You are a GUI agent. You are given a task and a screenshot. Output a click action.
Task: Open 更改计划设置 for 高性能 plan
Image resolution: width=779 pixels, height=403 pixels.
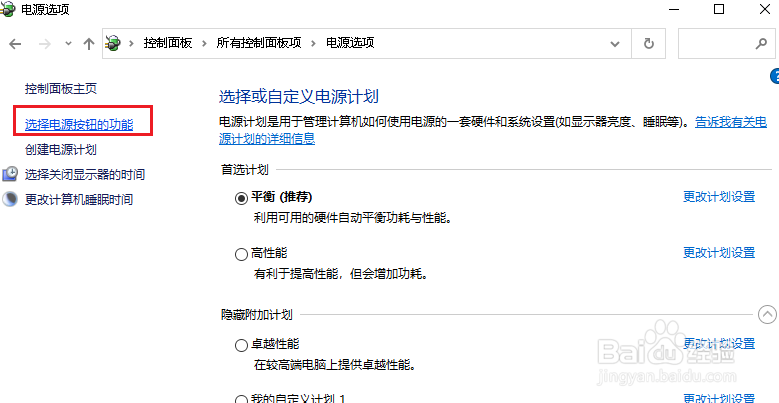719,252
